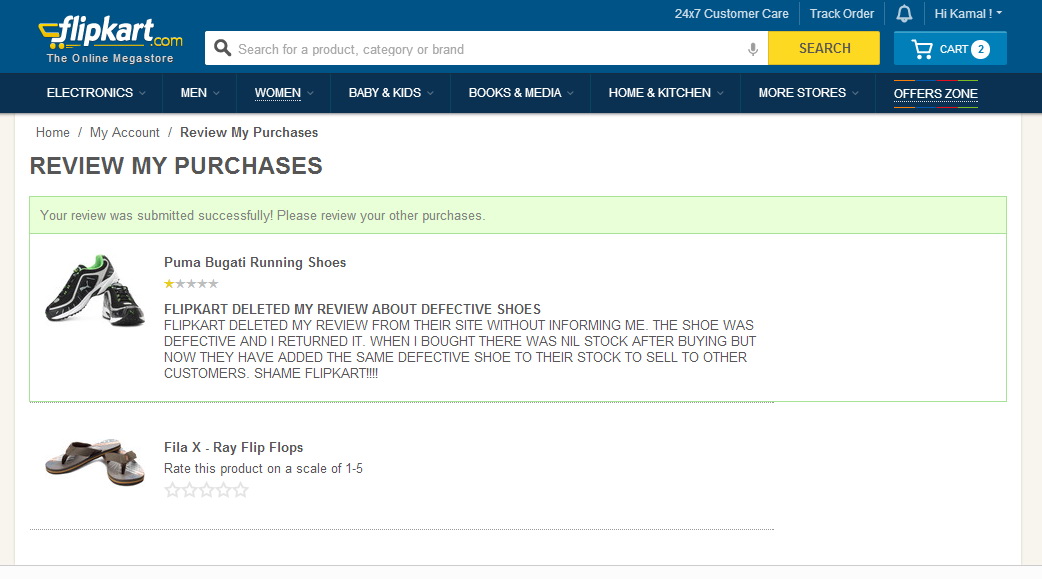
Task: Open the cart item count badge
Action: click(x=980, y=49)
